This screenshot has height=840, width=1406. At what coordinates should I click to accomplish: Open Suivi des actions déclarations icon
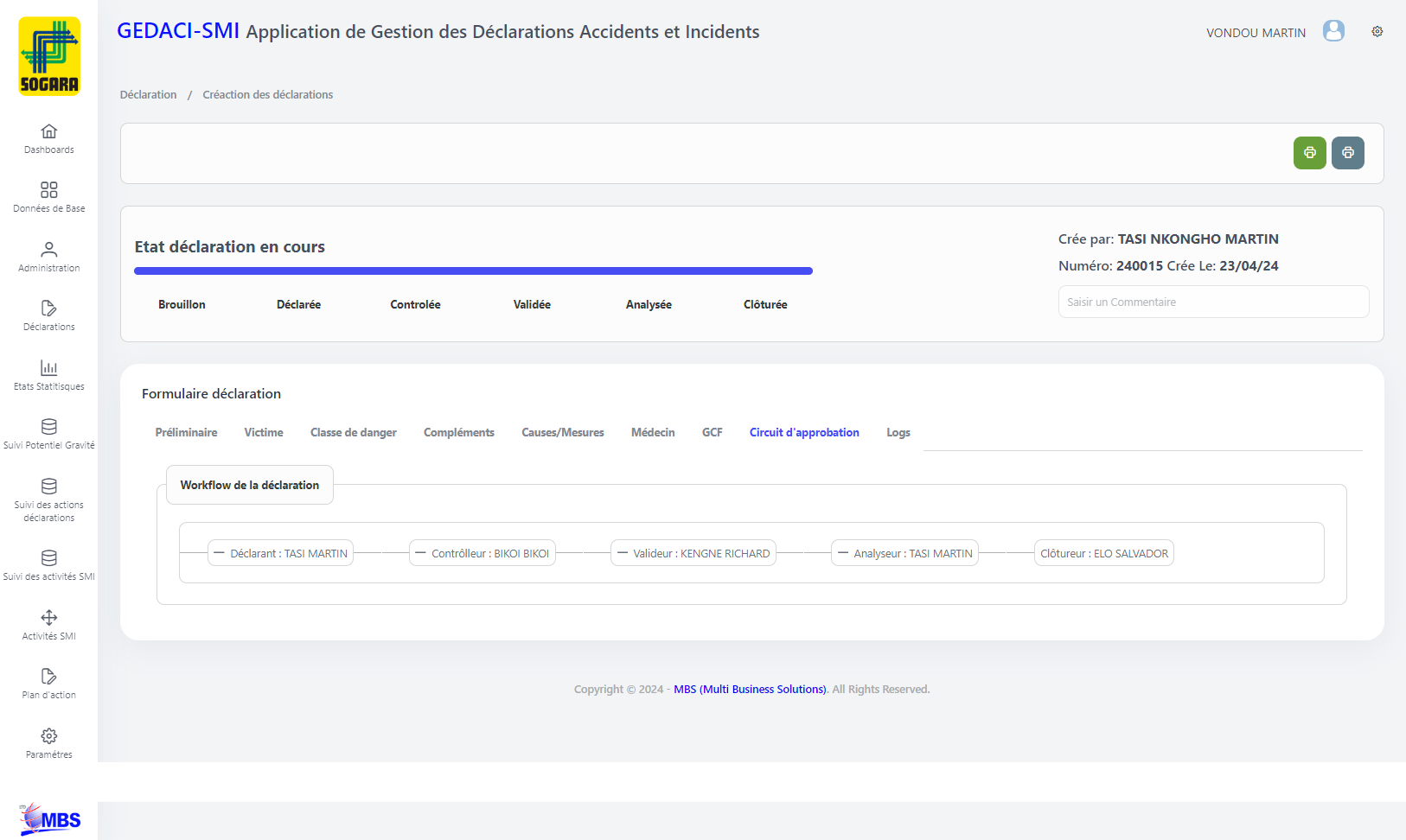pyautogui.click(x=49, y=487)
